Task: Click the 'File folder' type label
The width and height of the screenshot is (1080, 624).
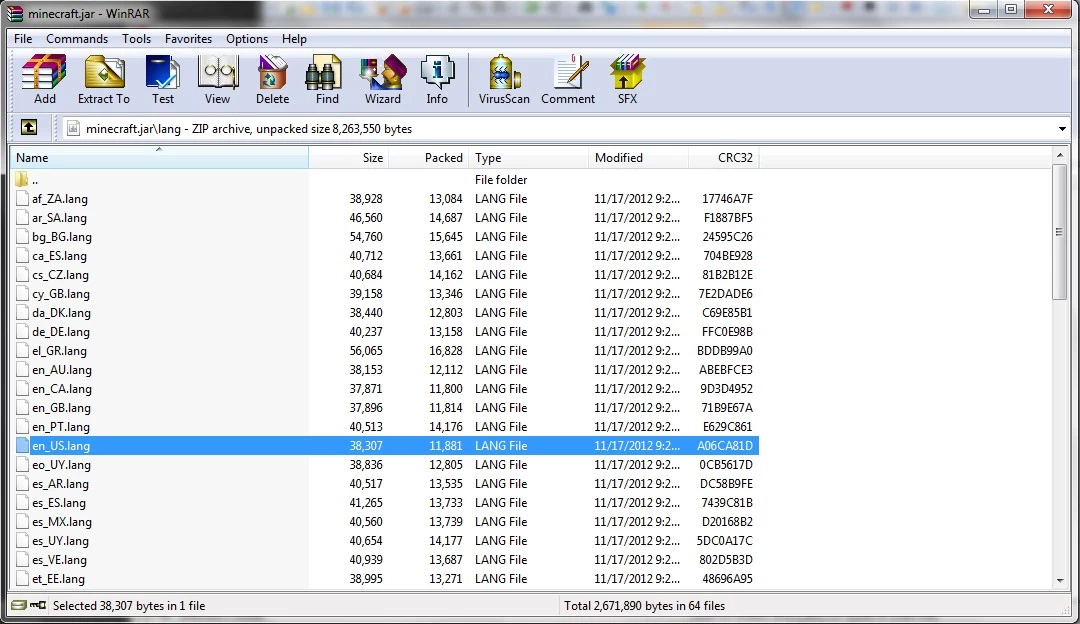Action: tap(501, 180)
